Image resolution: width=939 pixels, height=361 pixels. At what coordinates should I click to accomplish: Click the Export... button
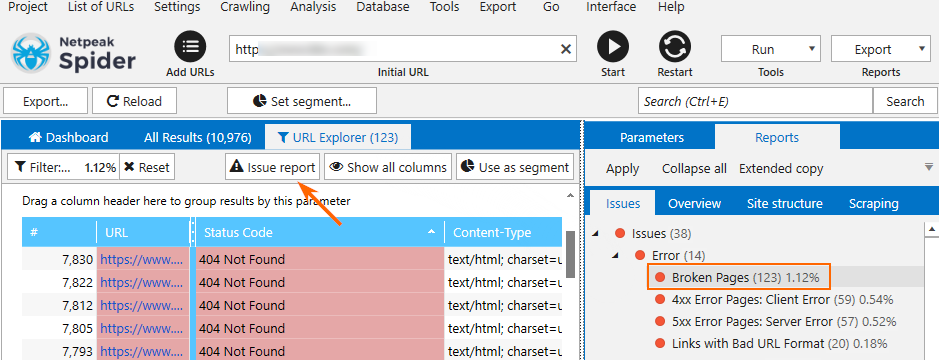coord(46,101)
